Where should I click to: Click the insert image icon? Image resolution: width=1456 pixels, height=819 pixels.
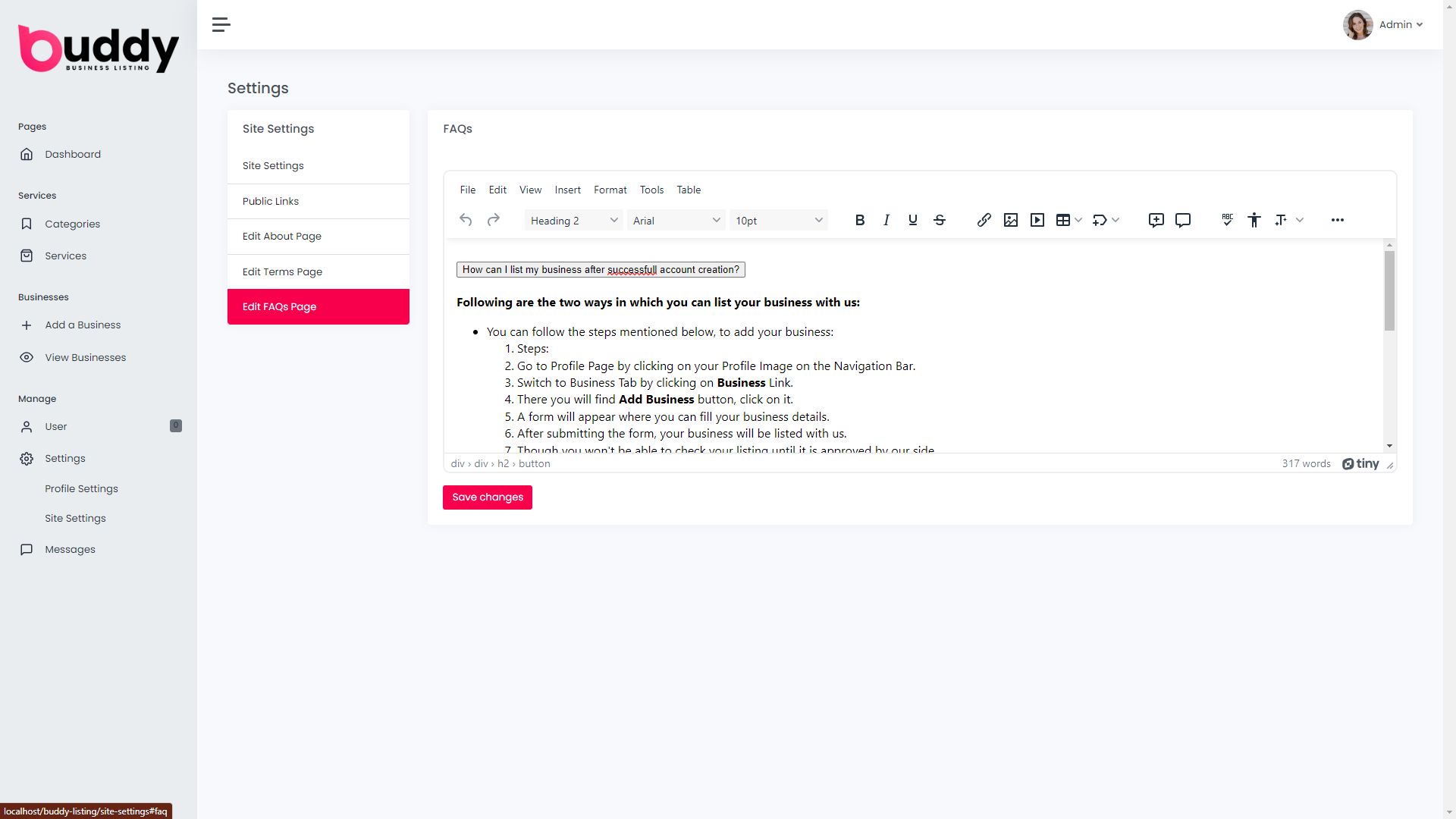pyautogui.click(x=1010, y=220)
